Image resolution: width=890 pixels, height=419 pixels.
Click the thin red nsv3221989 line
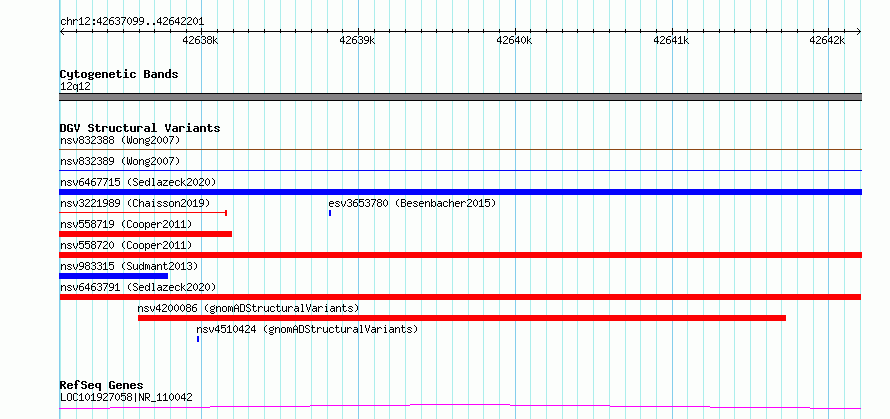143,213
